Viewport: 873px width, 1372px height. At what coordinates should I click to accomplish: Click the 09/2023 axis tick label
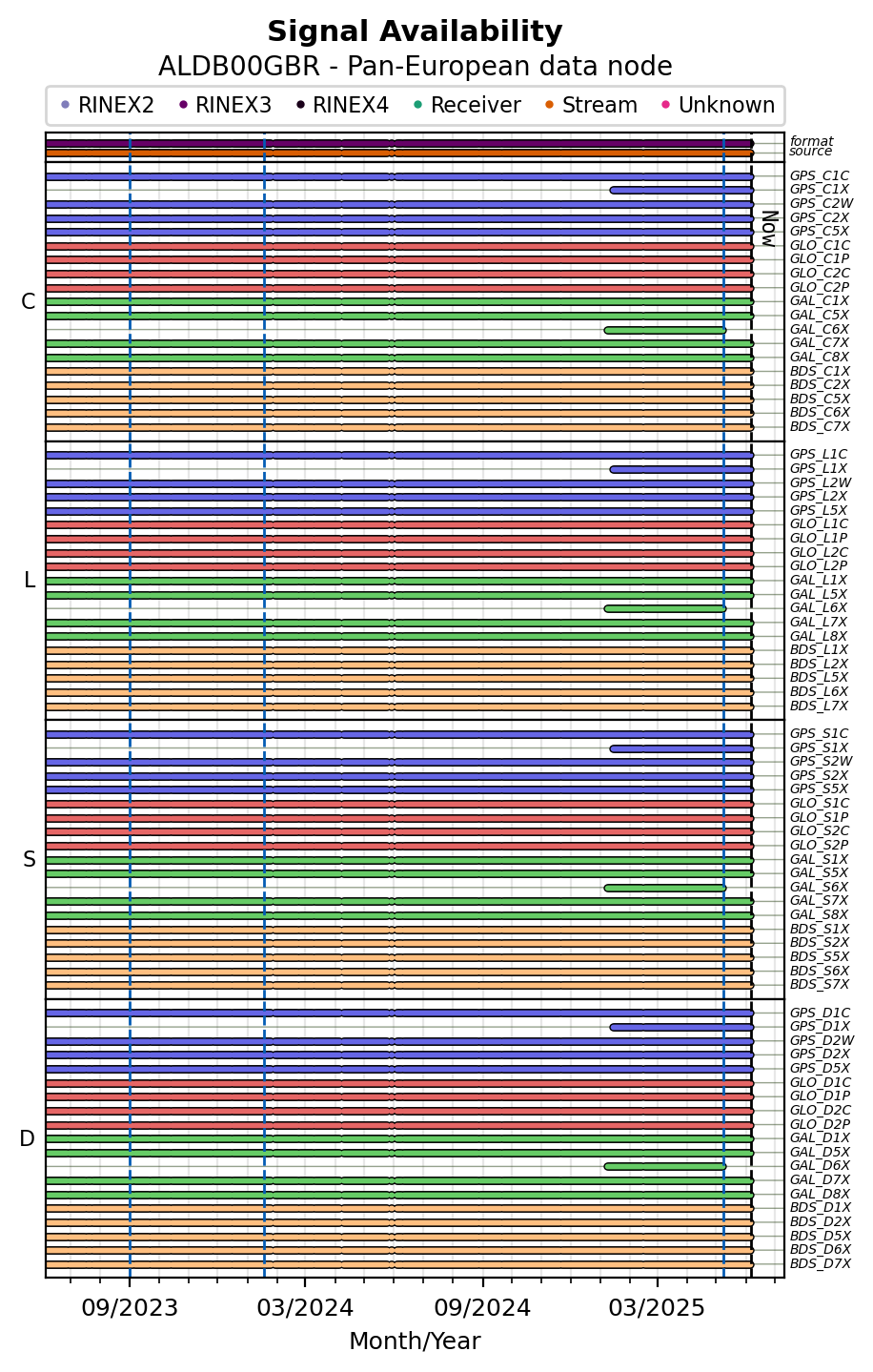click(130, 1308)
